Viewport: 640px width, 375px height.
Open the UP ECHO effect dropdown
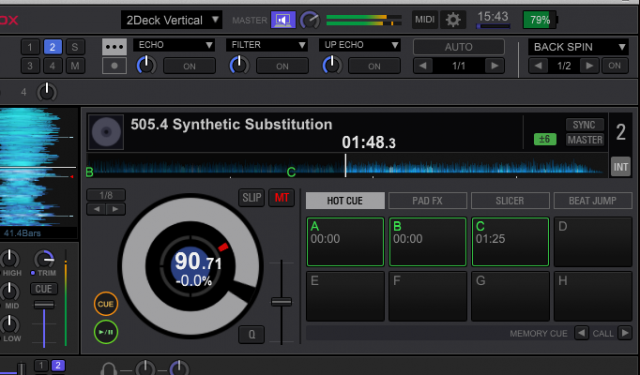coord(360,45)
